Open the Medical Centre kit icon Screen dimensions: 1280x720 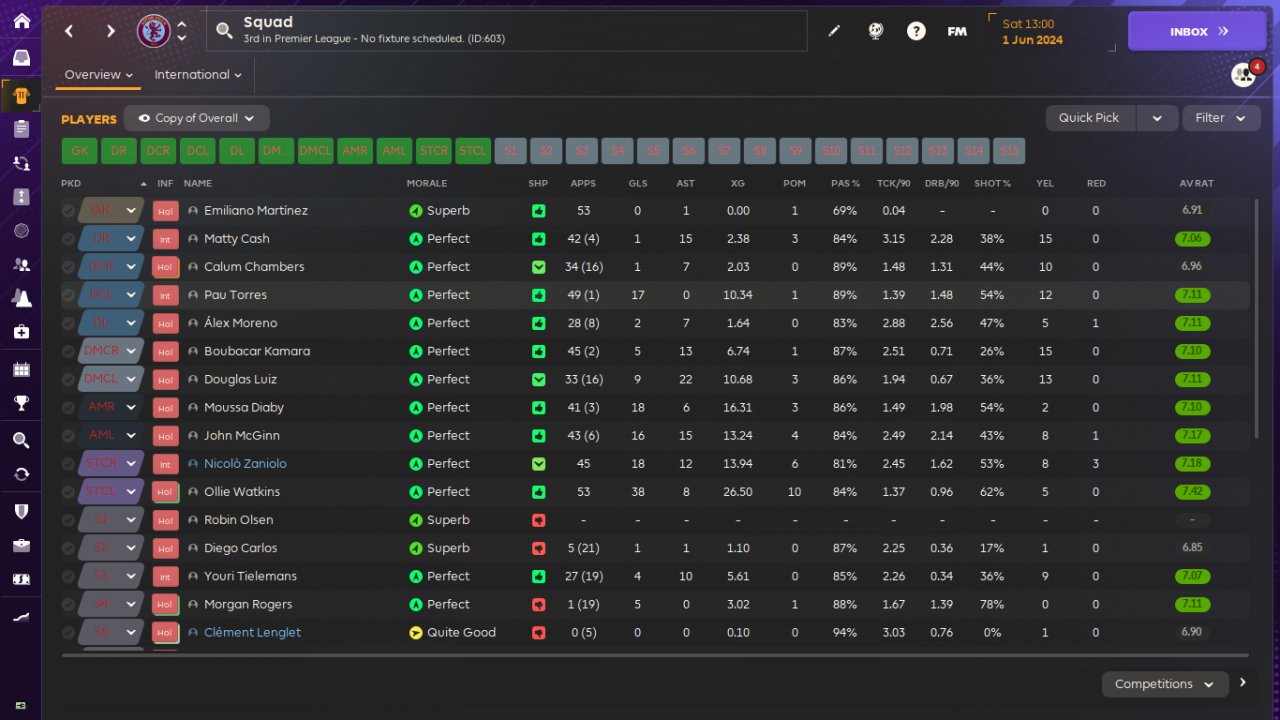tap(21, 332)
